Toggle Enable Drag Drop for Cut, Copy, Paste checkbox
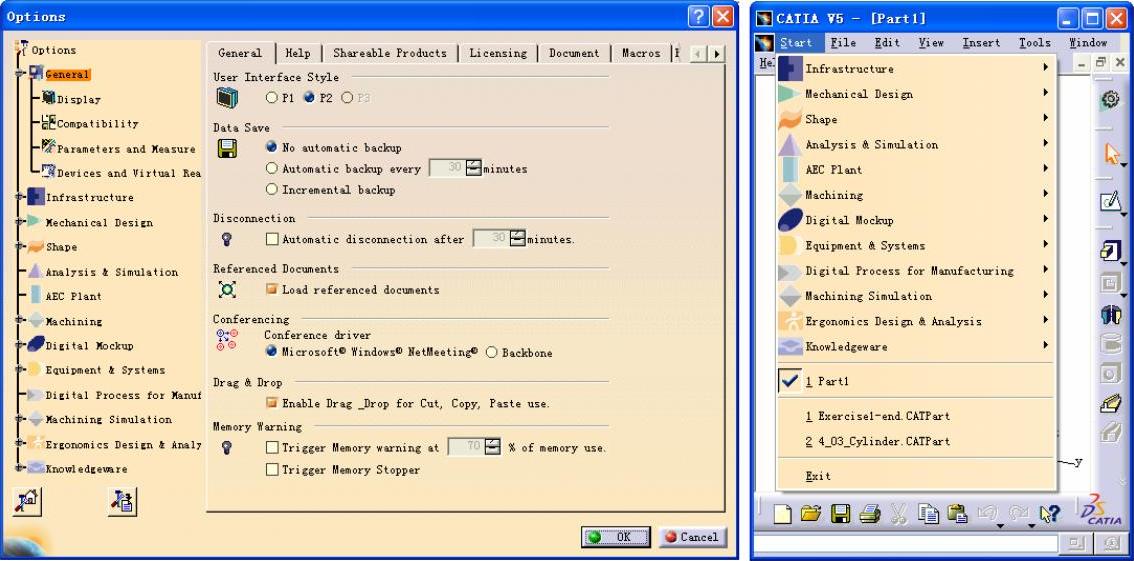The height and width of the screenshot is (561, 1134). coord(272,403)
